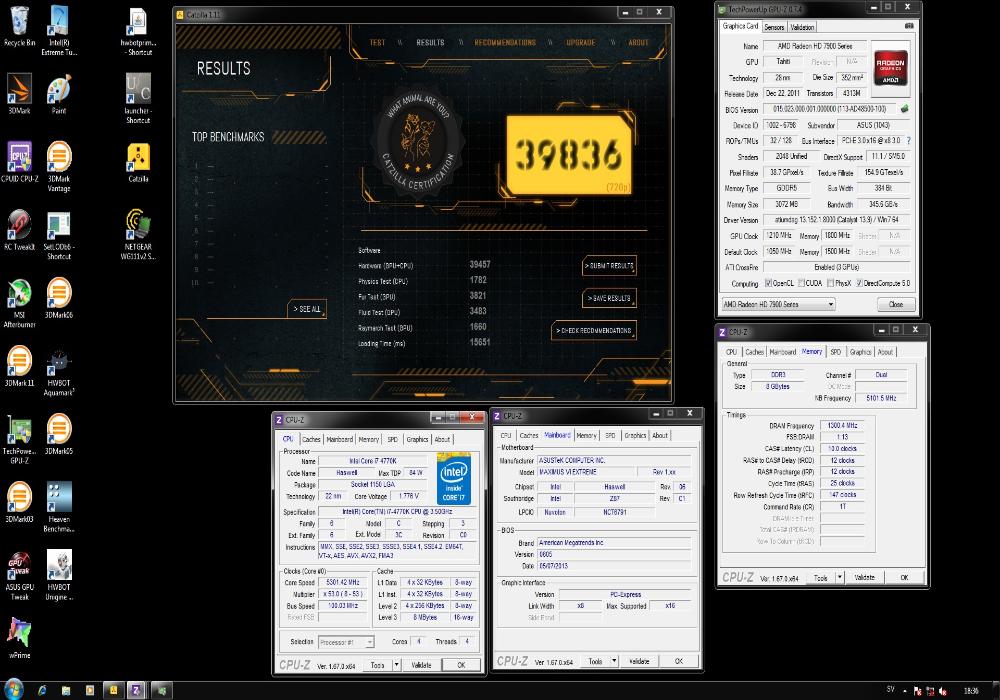
Task: Launch the 3DMark desktop icon
Action: click(19, 93)
